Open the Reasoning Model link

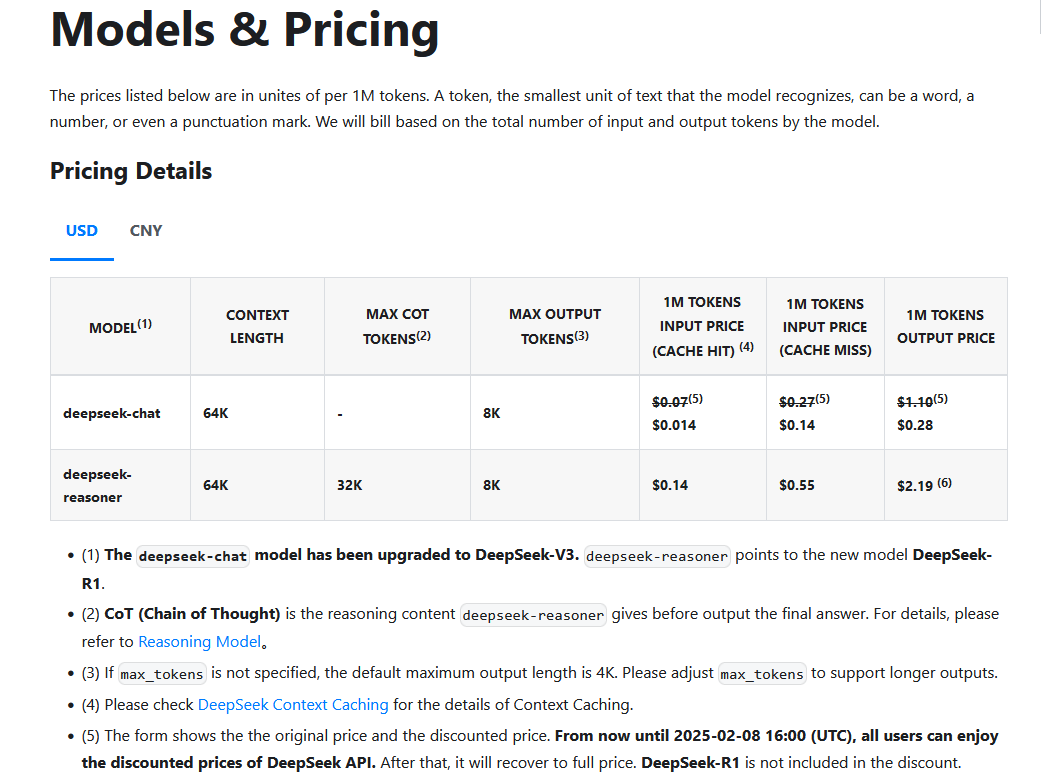point(199,642)
